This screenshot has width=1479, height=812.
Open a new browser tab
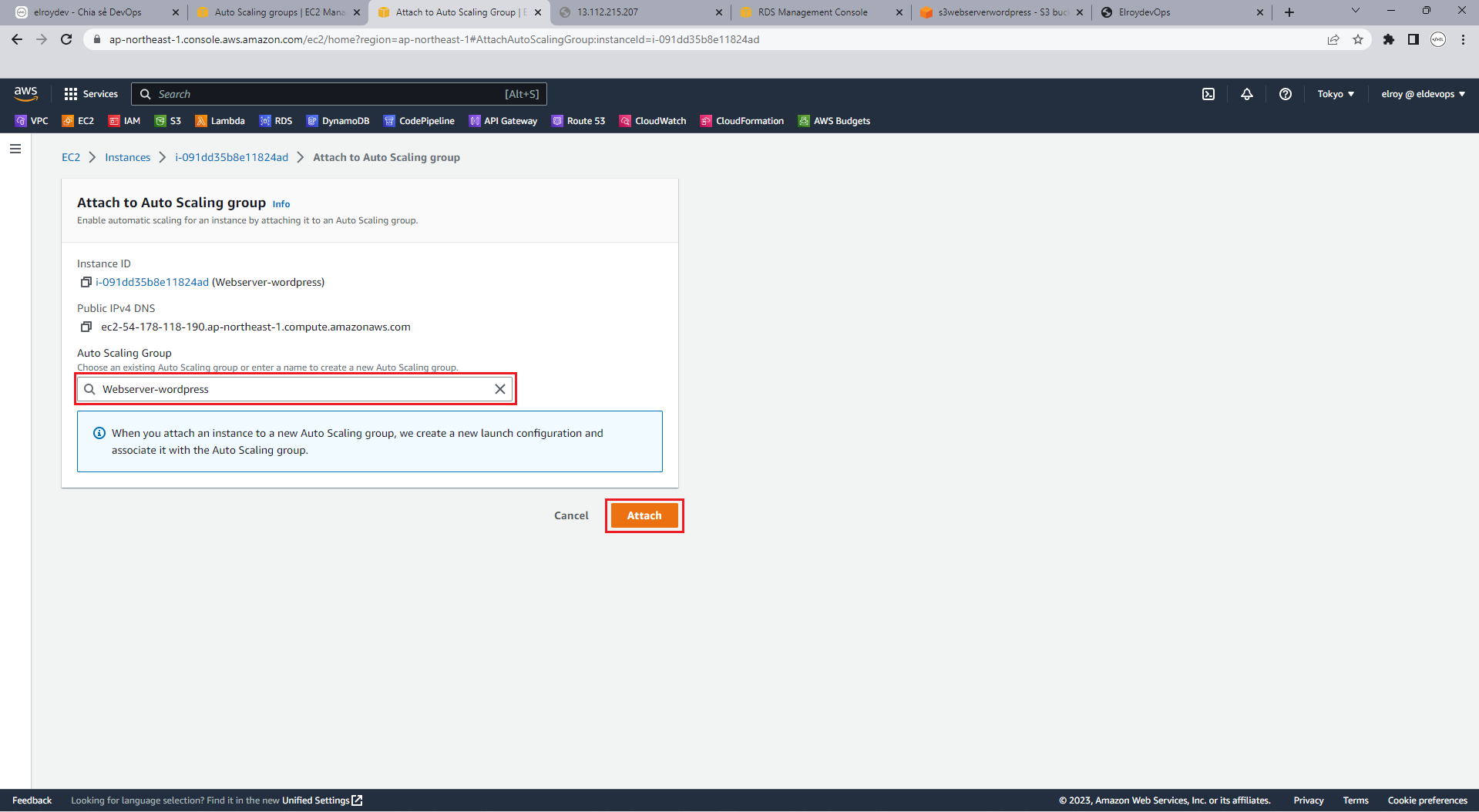point(1289,12)
